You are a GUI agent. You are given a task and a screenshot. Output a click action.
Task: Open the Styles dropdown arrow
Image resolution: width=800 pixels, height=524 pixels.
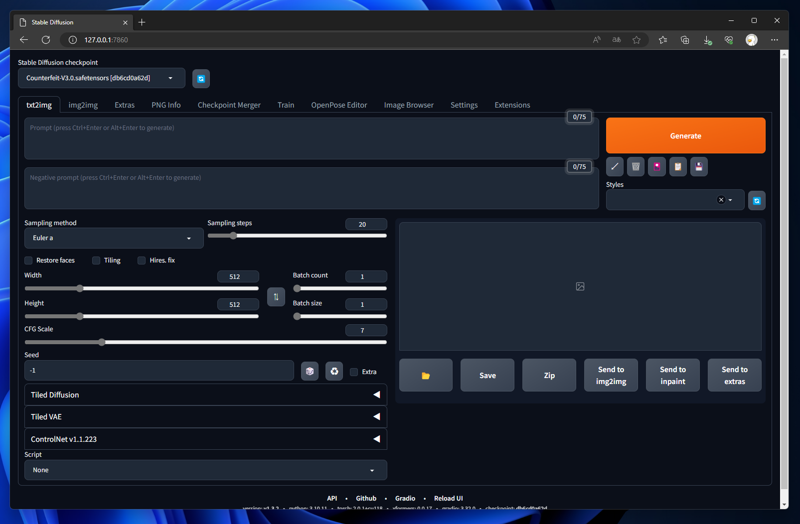click(x=730, y=200)
